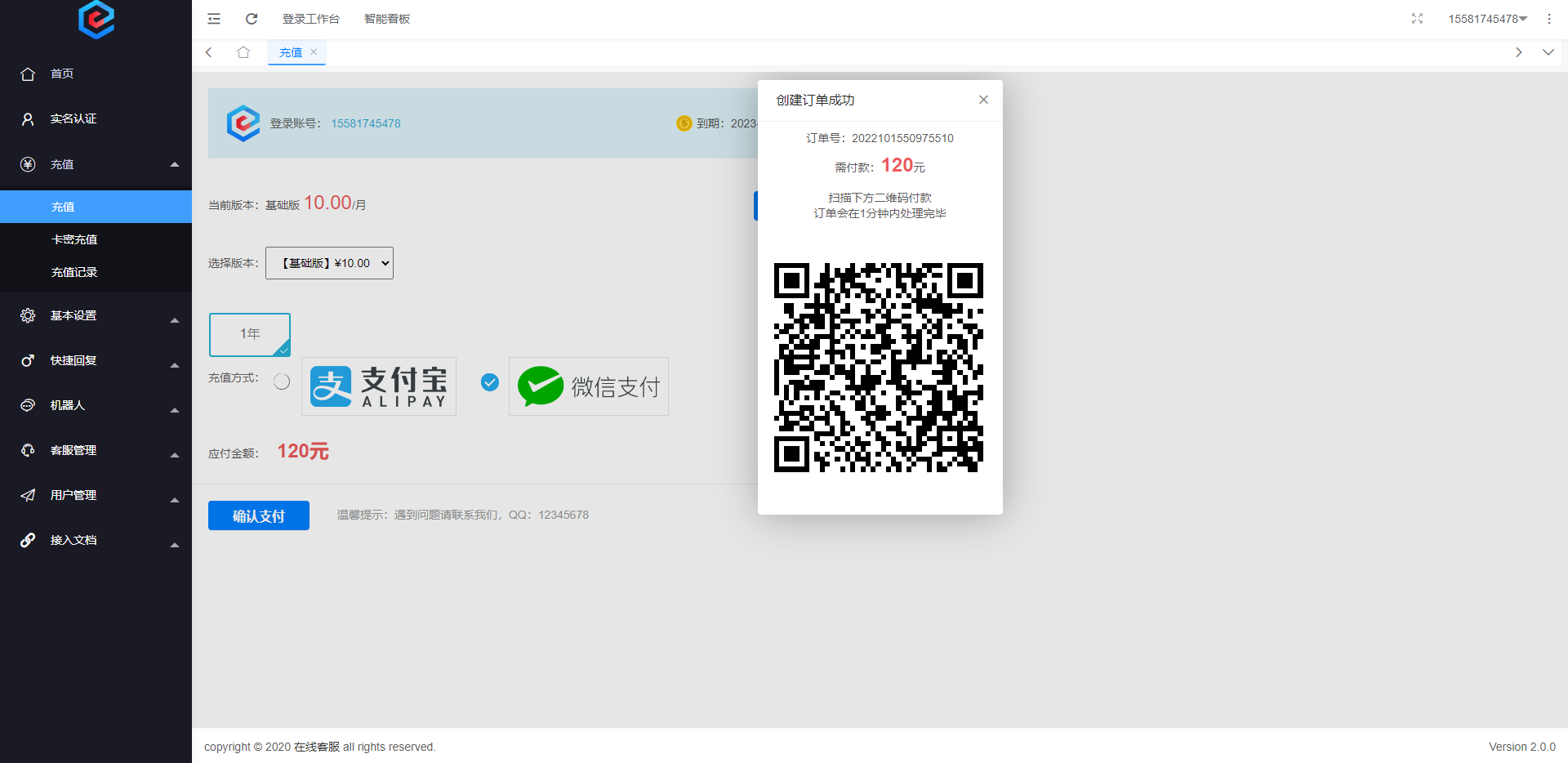The height and width of the screenshot is (763, 1568).
Task: Select 充值 submenu item
Action: point(96,207)
